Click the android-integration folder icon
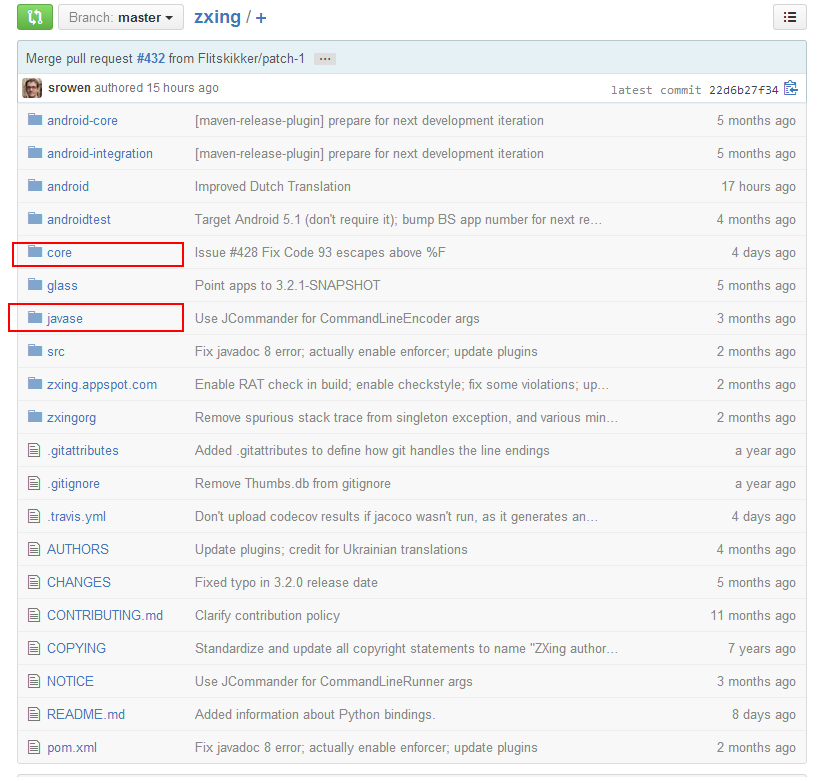The image size is (817, 777). pyautogui.click(x=35, y=152)
